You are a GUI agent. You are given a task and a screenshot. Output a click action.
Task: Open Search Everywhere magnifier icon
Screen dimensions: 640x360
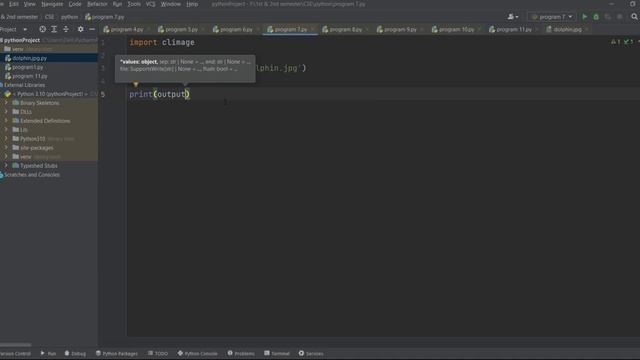pos(634,17)
